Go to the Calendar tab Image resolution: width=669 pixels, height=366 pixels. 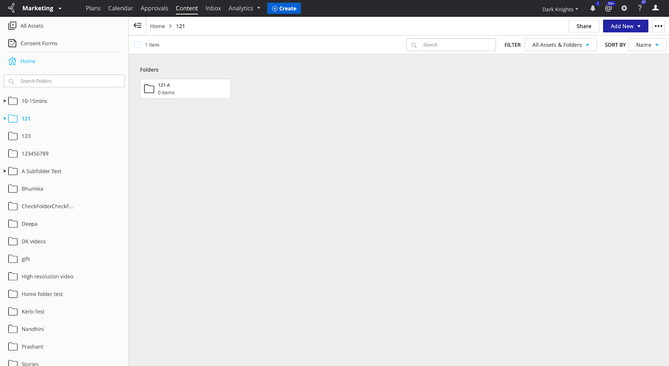point(120,8)
